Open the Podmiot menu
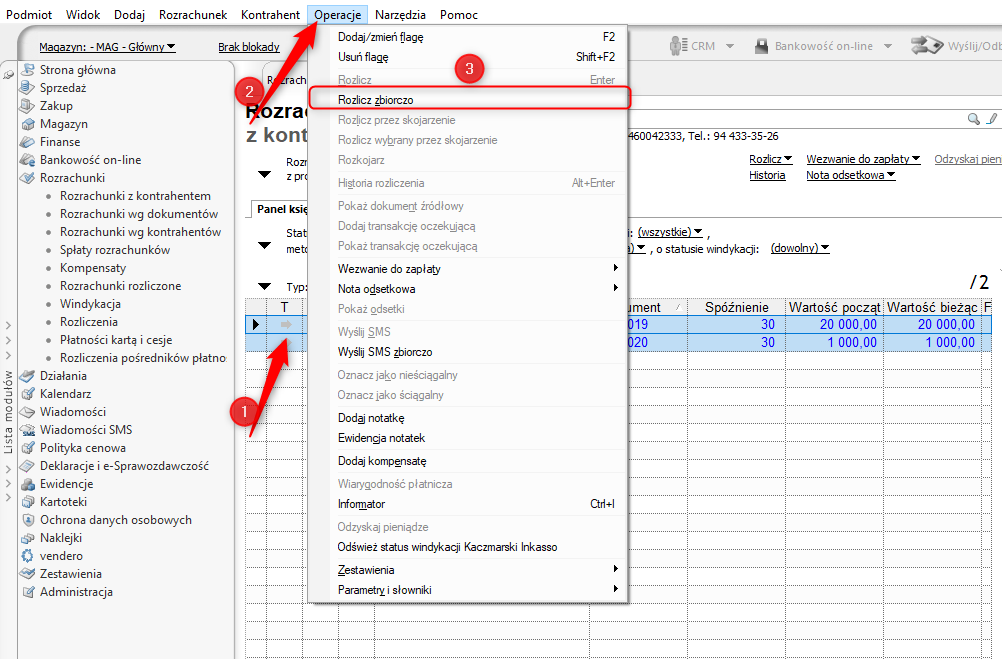The width and height of the screenshot is (1002, 659). pyautogui.click(x=29, y=15)
